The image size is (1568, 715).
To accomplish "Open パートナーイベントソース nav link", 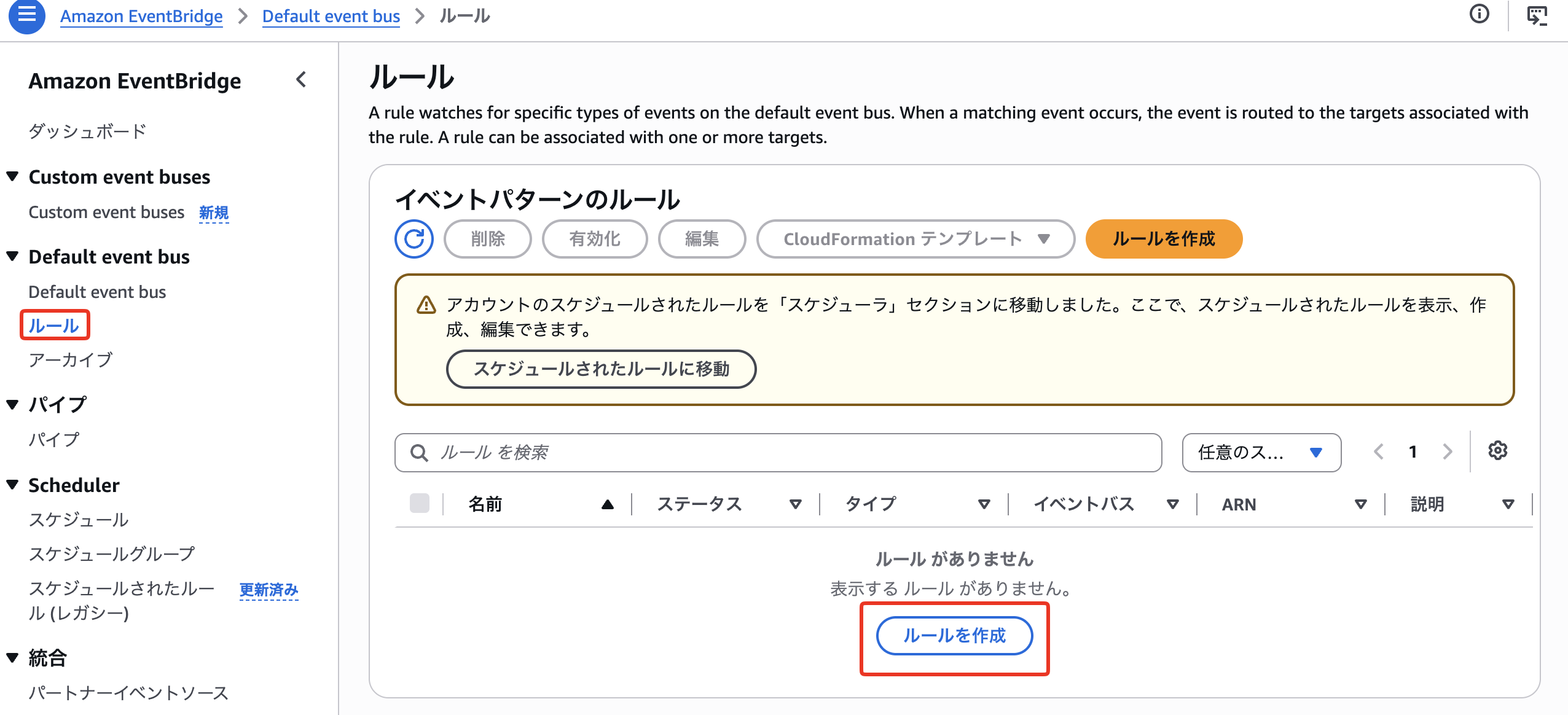I will pos(128,693).
